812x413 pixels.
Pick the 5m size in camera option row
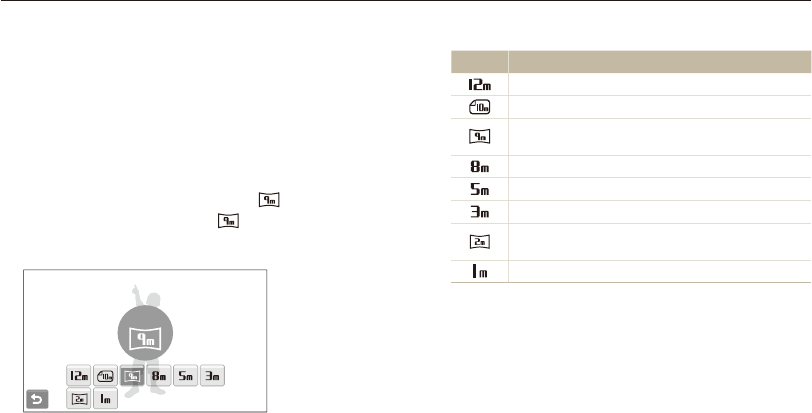coord(183,376)
